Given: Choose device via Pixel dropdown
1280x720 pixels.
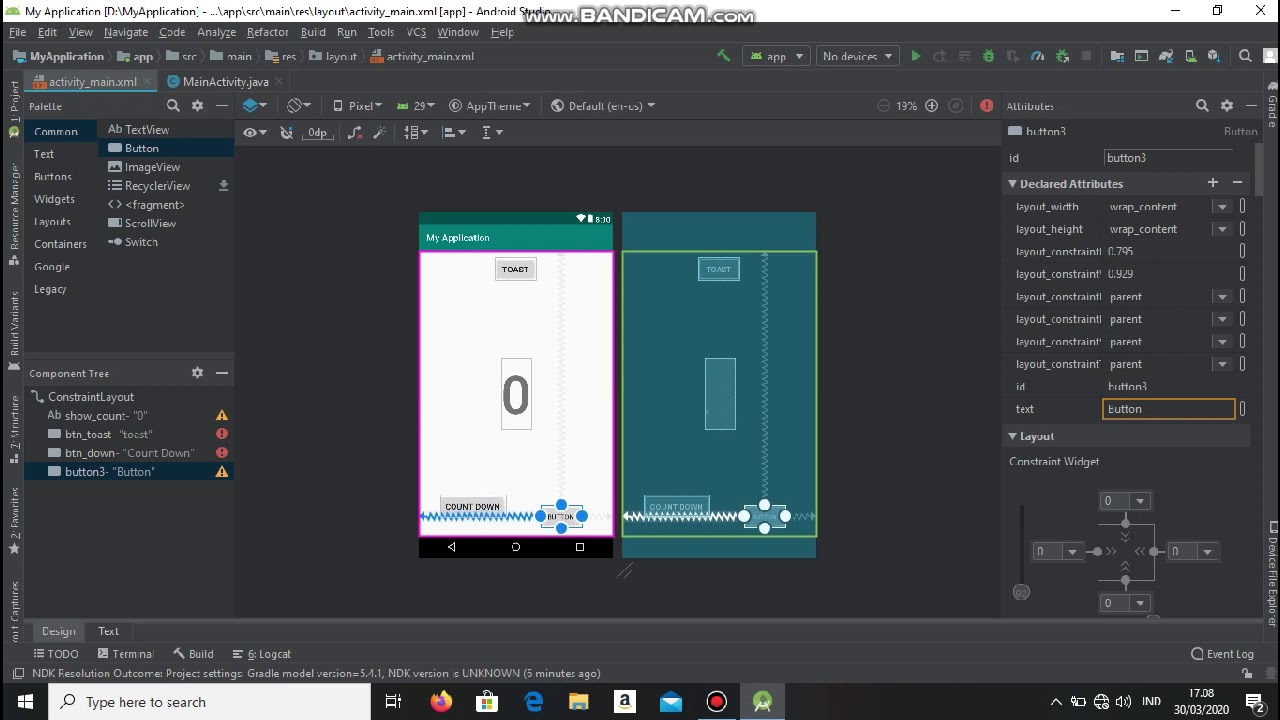Looking at the screenshot, I should [x=357, y=106].
